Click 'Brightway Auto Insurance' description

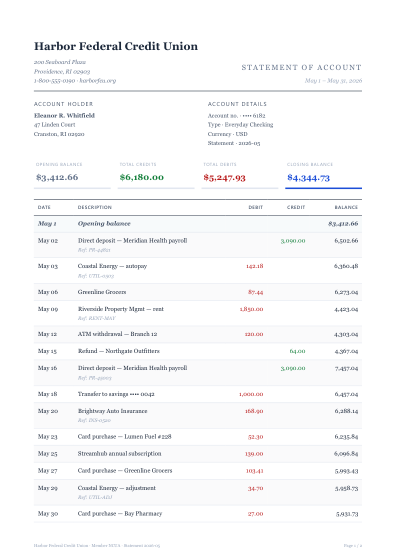(x=112, y=411)
